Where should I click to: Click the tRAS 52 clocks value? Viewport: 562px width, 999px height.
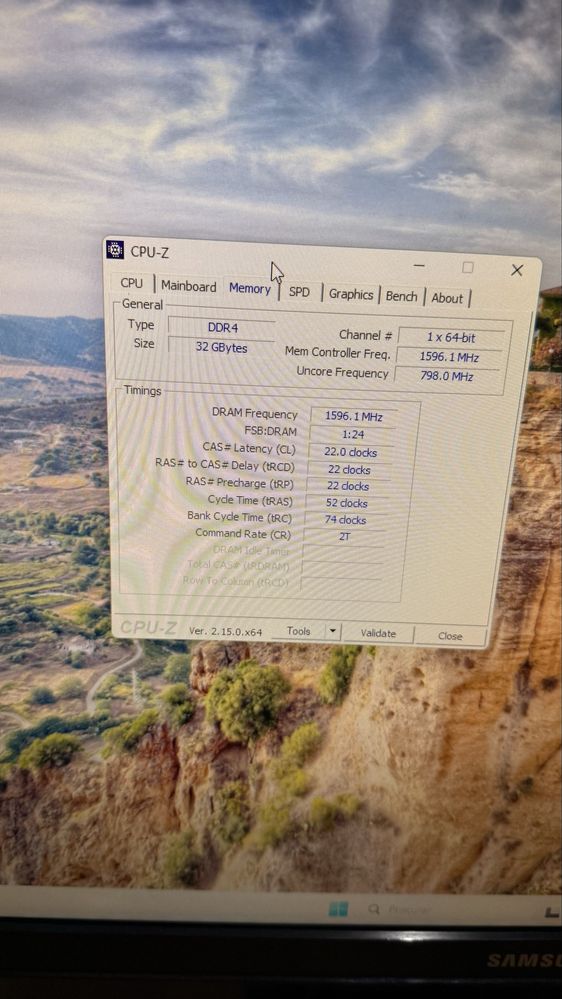pyautogui.click(x=346, y=503)
